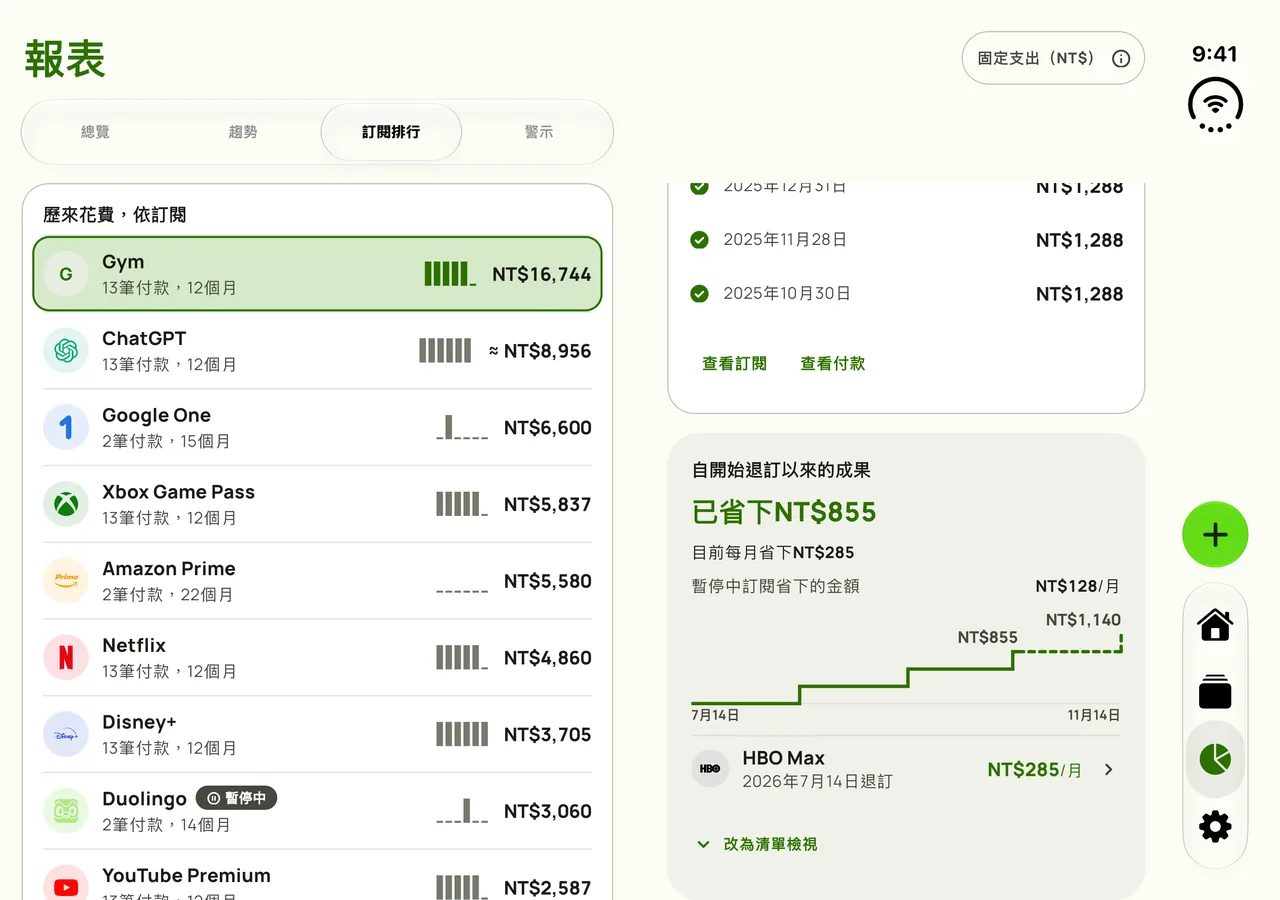Click the checkmark for 2025年10月30日 payment
The height and width of the screenshot is (900, 1280).
click(x=700, y=294)
